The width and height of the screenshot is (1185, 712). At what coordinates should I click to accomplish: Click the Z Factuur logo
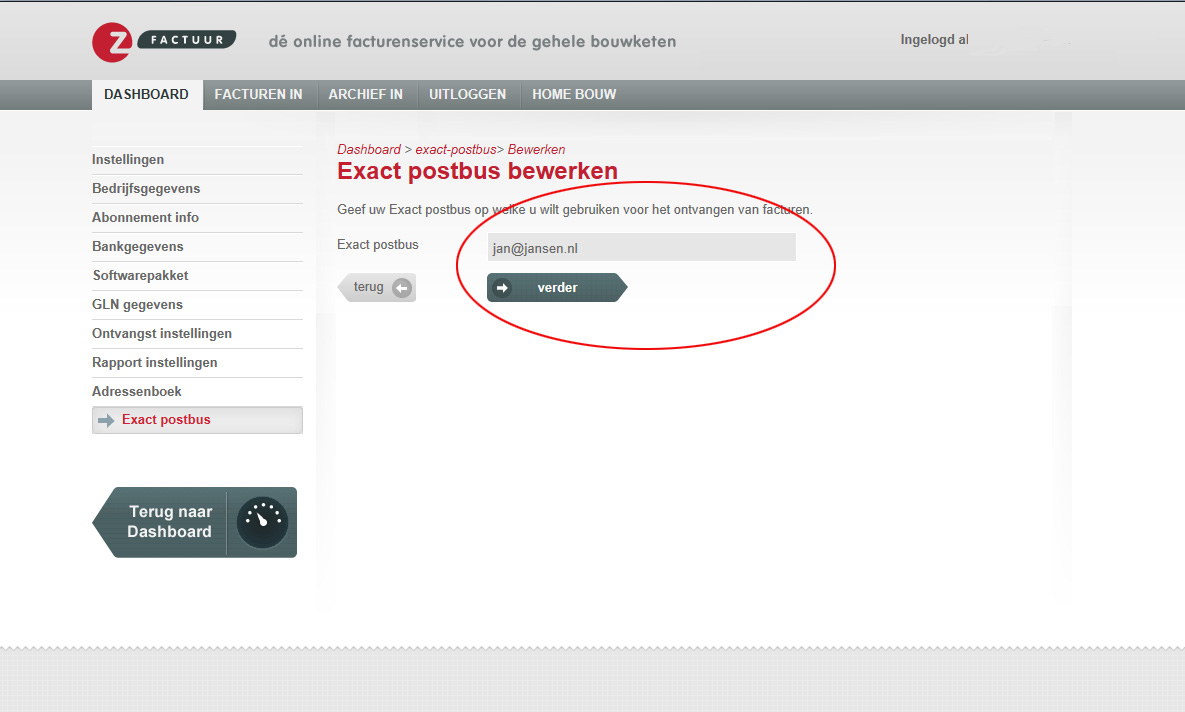pos(164,42)
